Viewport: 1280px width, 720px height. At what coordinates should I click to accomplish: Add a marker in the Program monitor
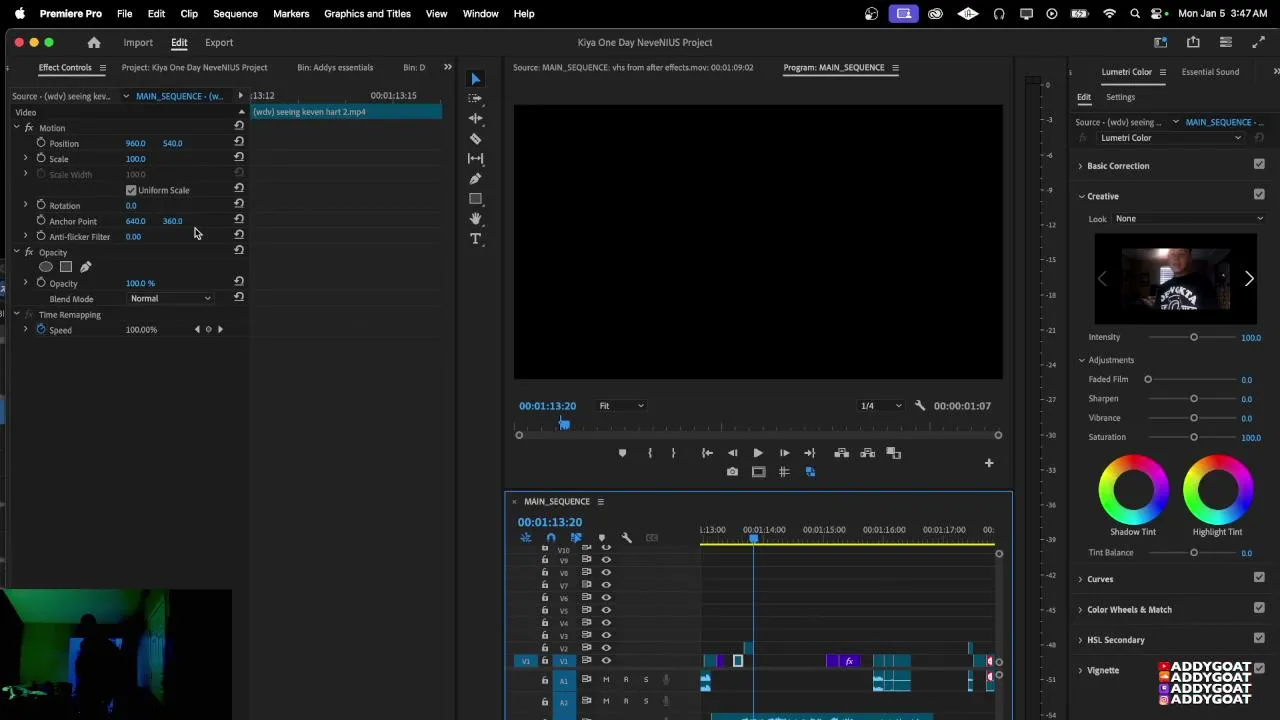click(622, 453)
